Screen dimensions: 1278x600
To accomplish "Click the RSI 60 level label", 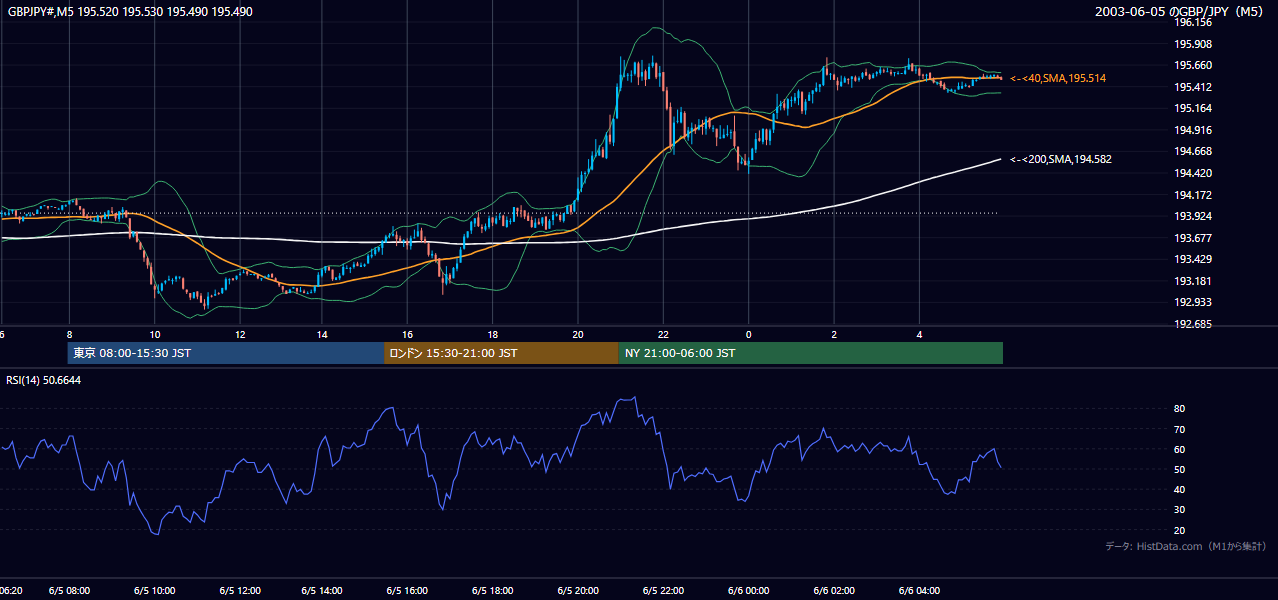I will pos(1179,449).
